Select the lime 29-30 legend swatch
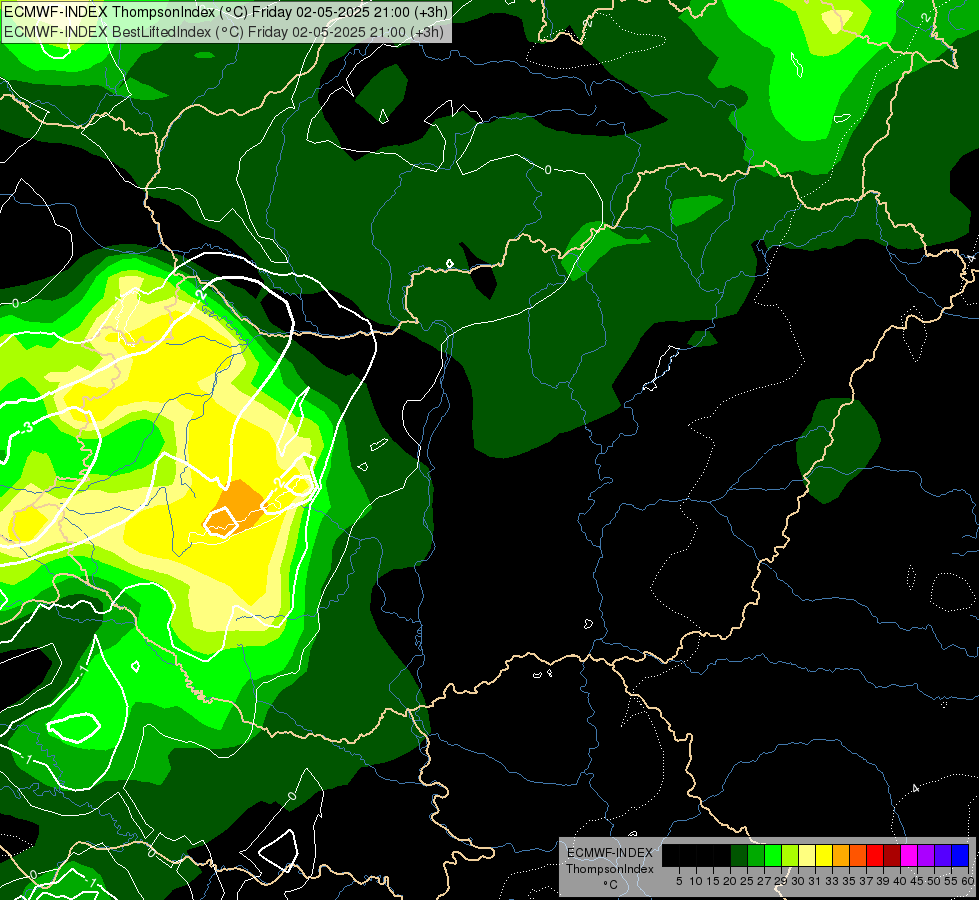 (790, 855)
